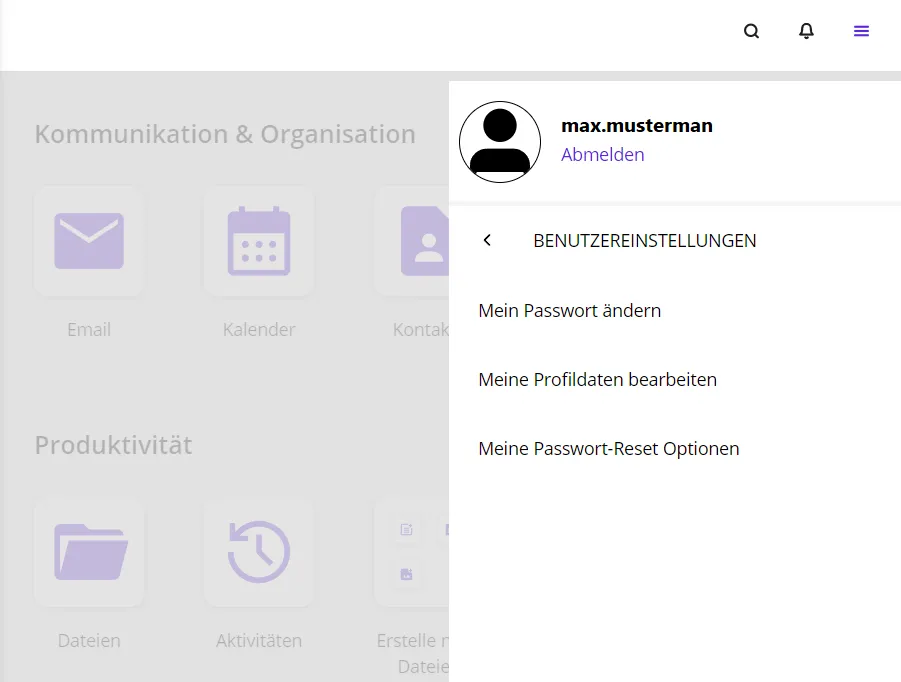This screenshot has width=901, height=682.
Task: Click the search magnifier icon
Action: point(751,31)
